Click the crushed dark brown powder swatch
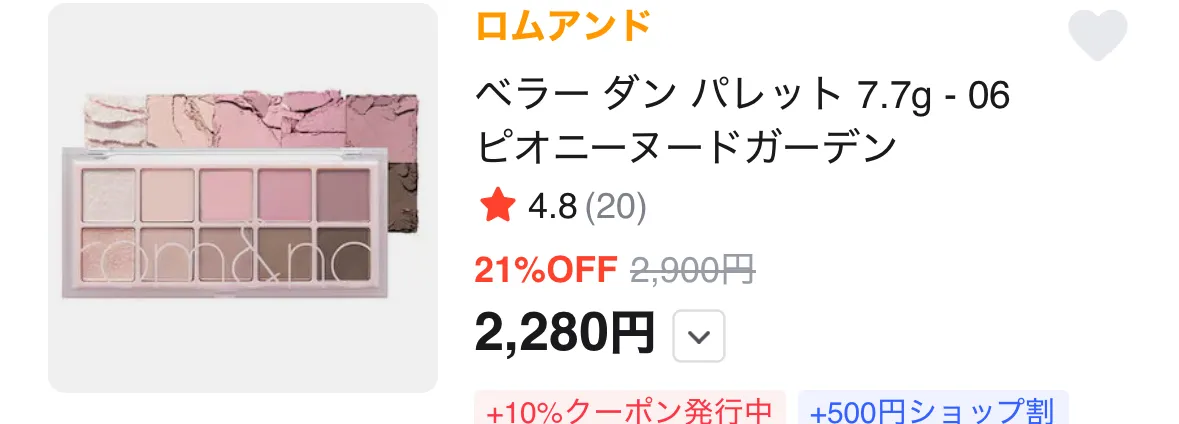The height and width of the screenshot is (424, 1179). coord(403,194)
